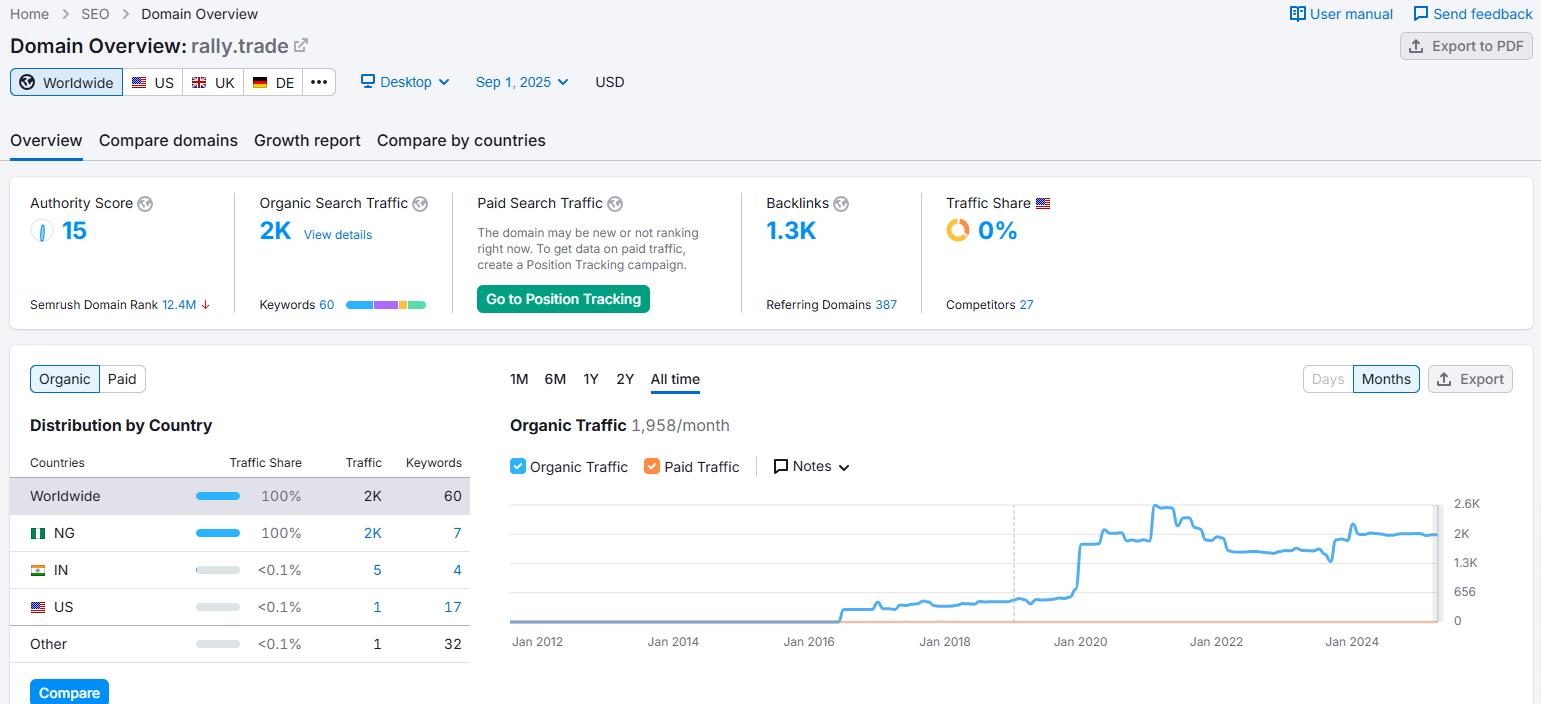Go to the SEO breadcrumb
The image size is (1541, 704).
[x=95, y=14]
